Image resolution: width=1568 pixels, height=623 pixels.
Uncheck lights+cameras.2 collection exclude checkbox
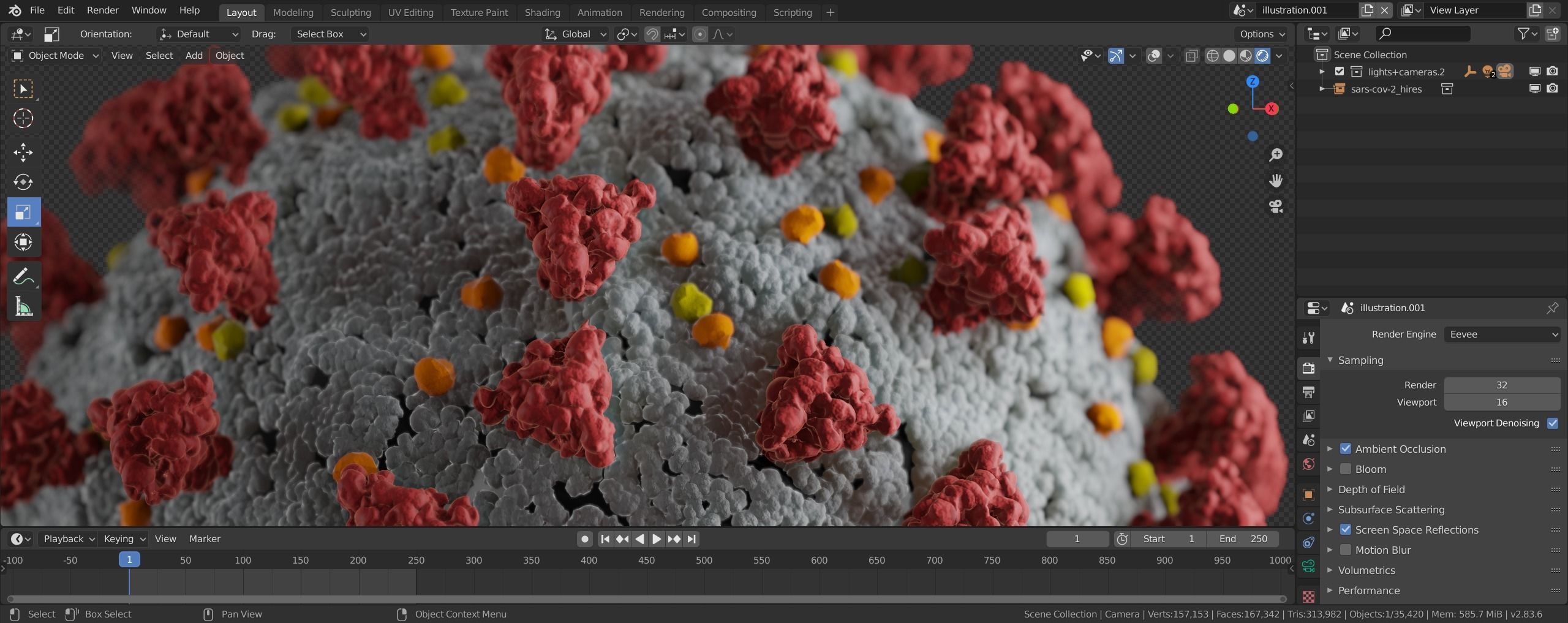coord(1340,72)
